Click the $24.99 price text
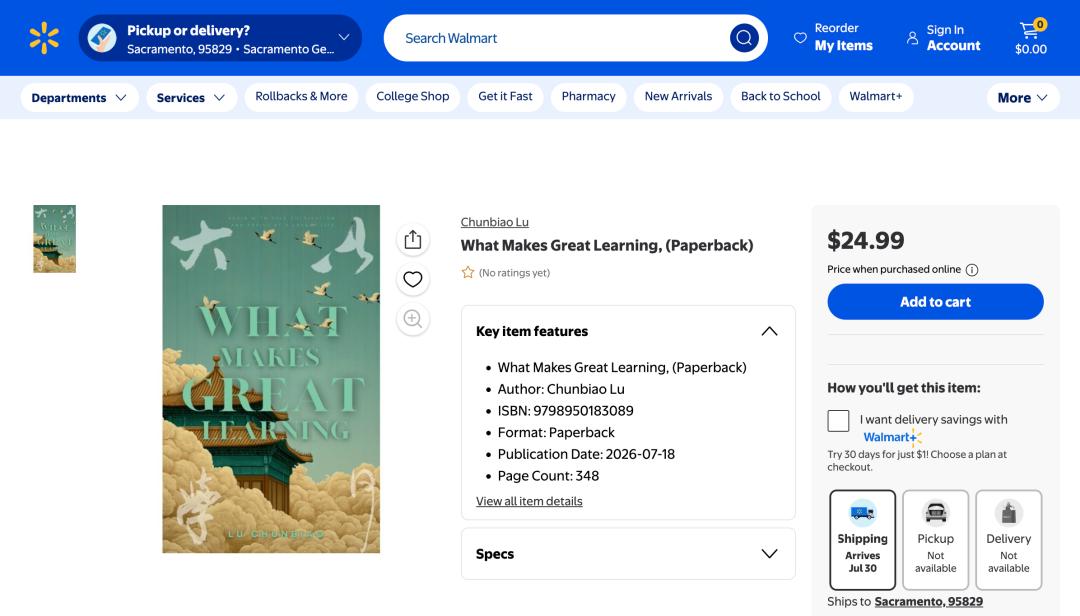The width and height of the screenshot is (1080, 616). [866, 240]
